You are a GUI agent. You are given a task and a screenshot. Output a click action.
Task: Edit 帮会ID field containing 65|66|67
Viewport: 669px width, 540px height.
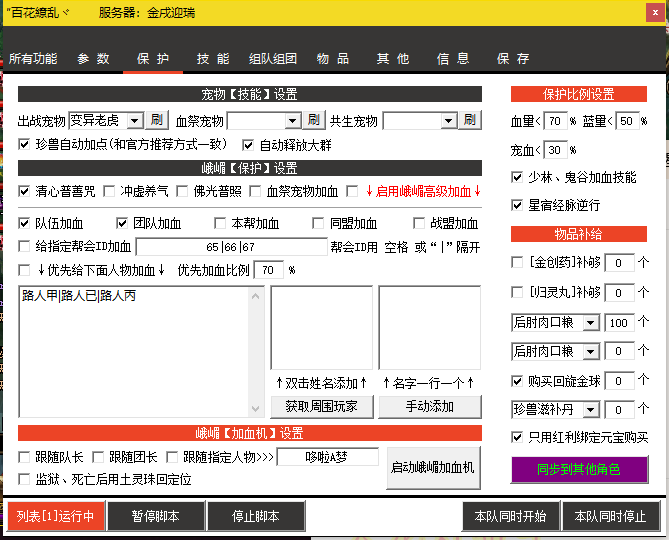tap(231, 247)
